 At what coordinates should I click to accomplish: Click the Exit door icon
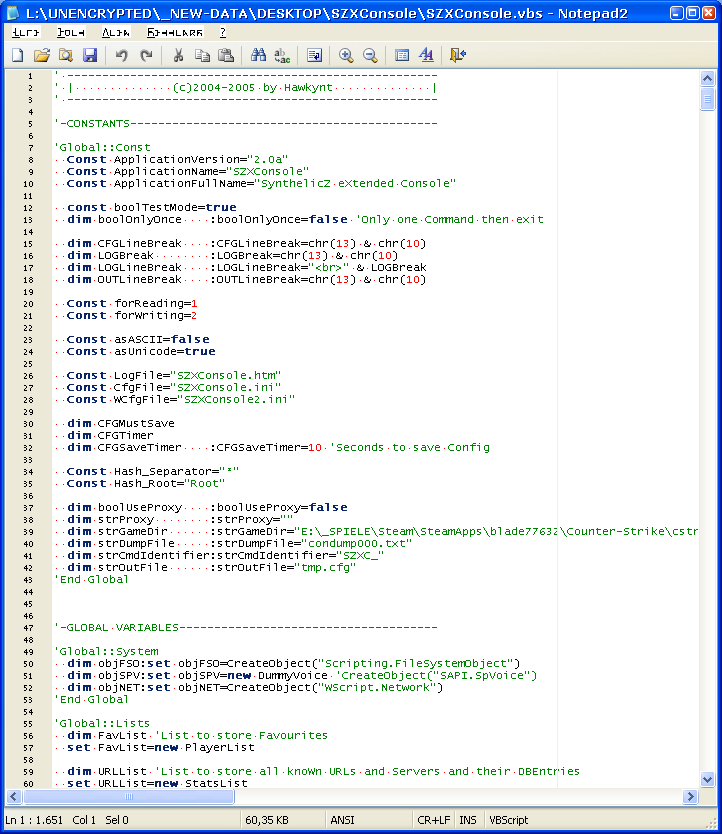pos(458,55)
